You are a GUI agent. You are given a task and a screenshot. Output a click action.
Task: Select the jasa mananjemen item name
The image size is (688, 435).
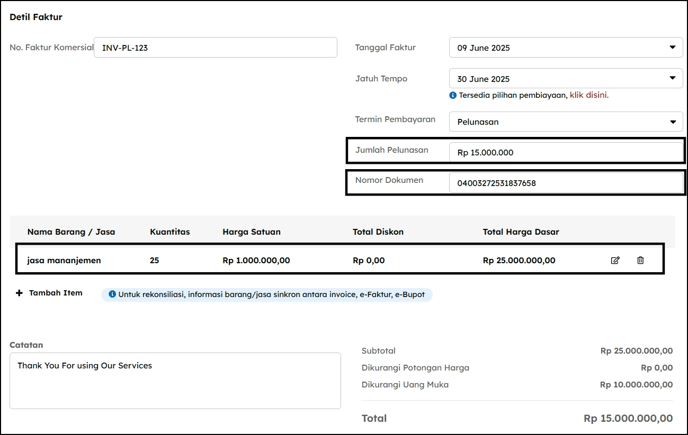click(64, 260)
